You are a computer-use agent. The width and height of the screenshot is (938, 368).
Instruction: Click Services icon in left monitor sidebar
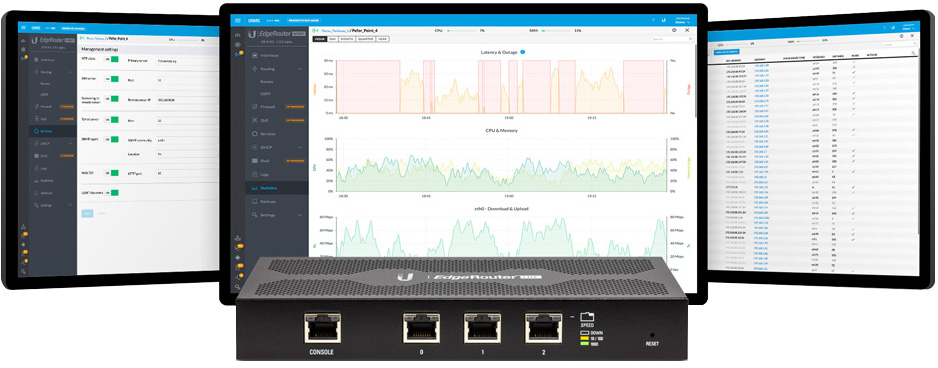[x=37, y=130]
